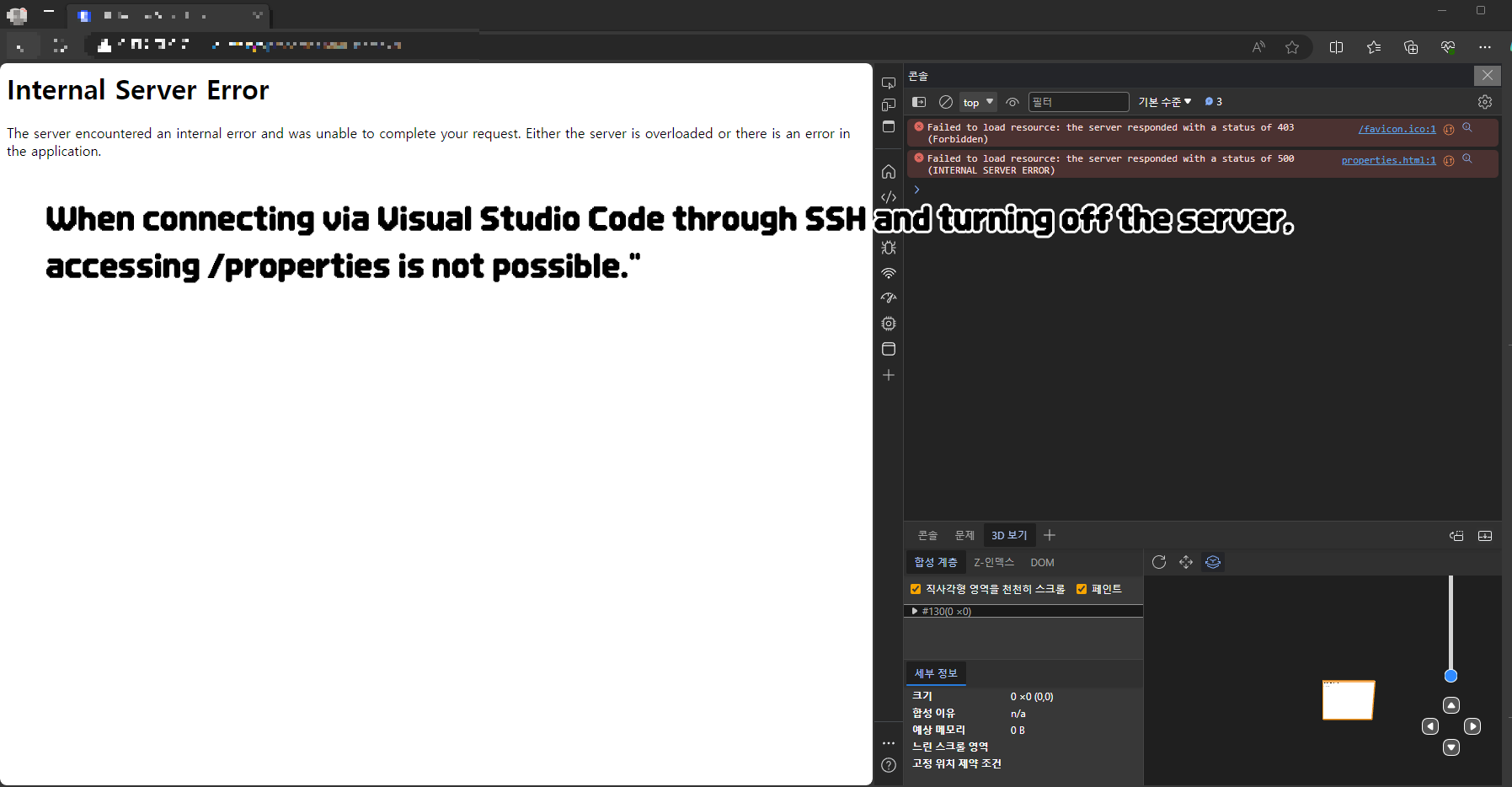Collapse the quick view drawer
The width and height of the screenshot is (1512, 787).
[1485, 536]
